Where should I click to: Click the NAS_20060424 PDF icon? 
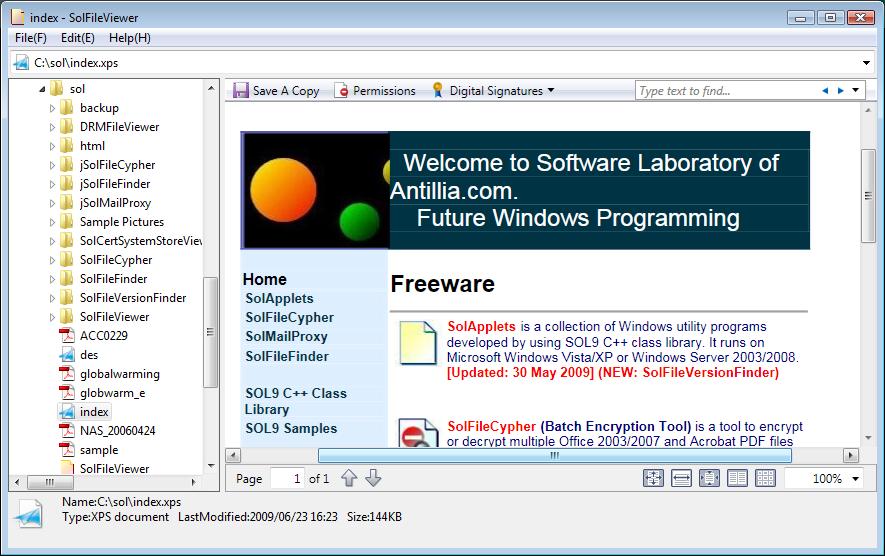pos(67,431)
